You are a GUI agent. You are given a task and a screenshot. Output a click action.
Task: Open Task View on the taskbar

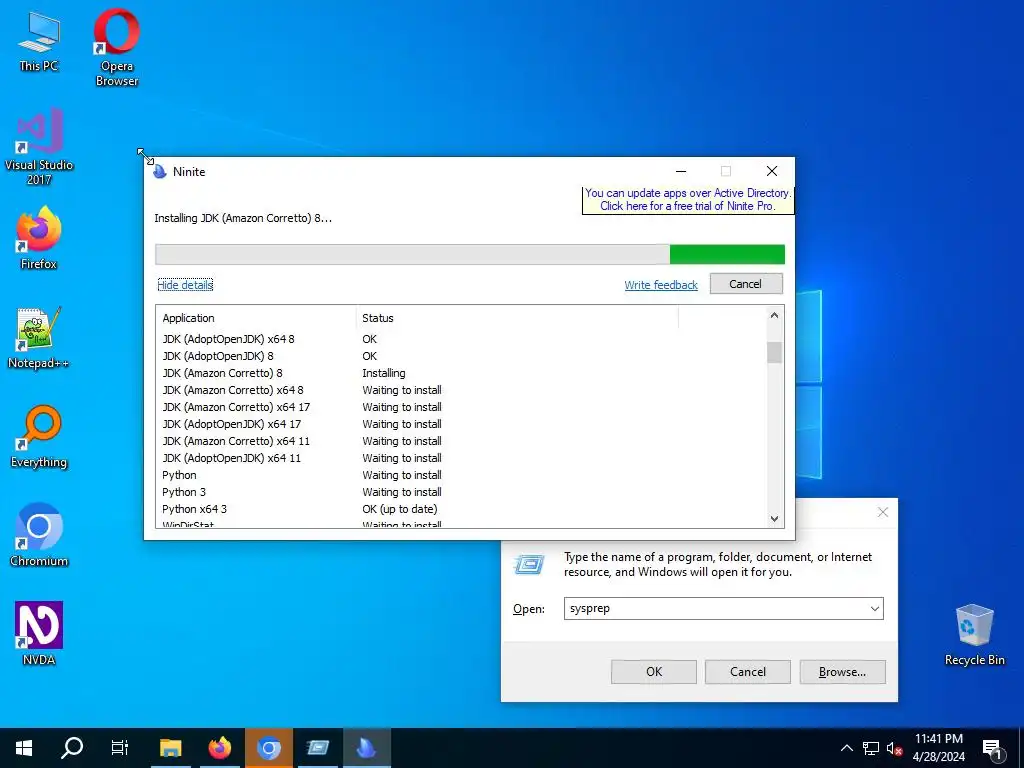(120, 748)
